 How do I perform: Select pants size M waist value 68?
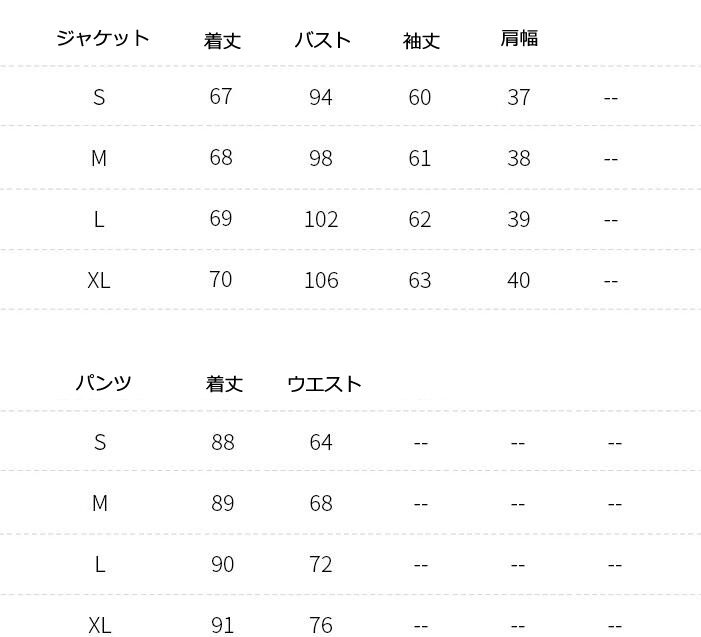tap(321, 504)
